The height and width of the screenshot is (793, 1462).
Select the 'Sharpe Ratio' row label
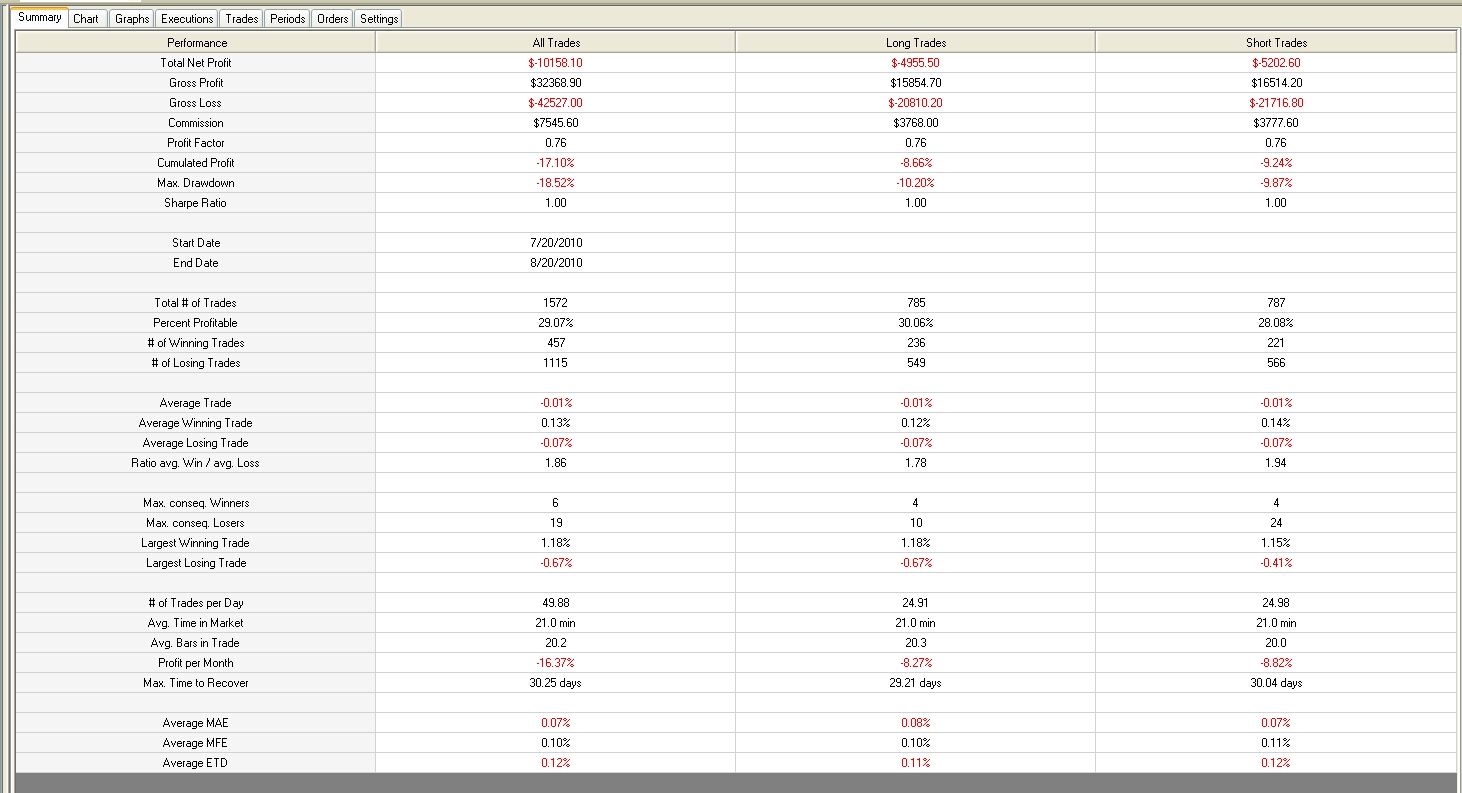pyautogui.click(x=196, y=203)
